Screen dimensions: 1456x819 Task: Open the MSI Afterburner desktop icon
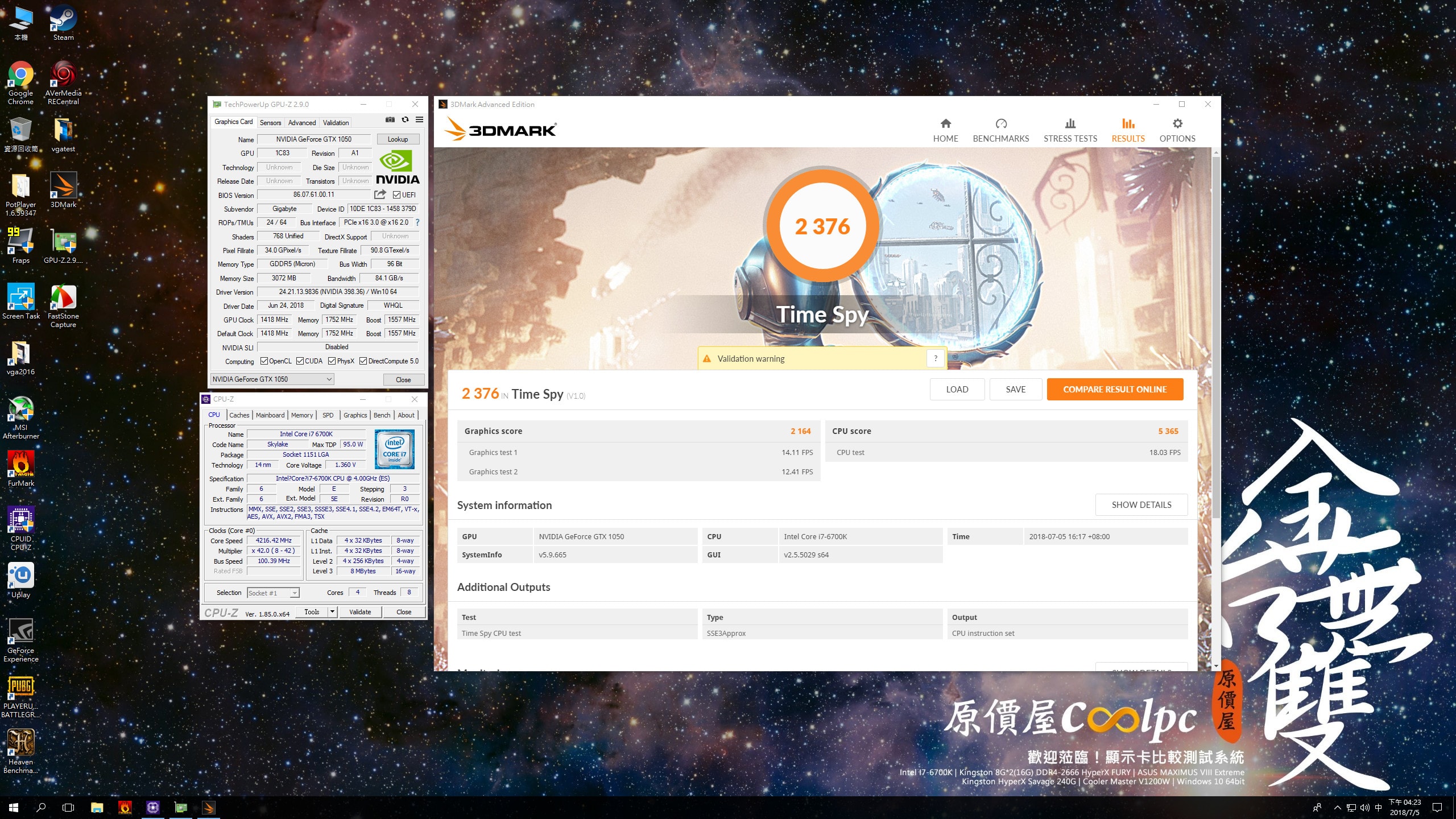click(x=20, y=417)
